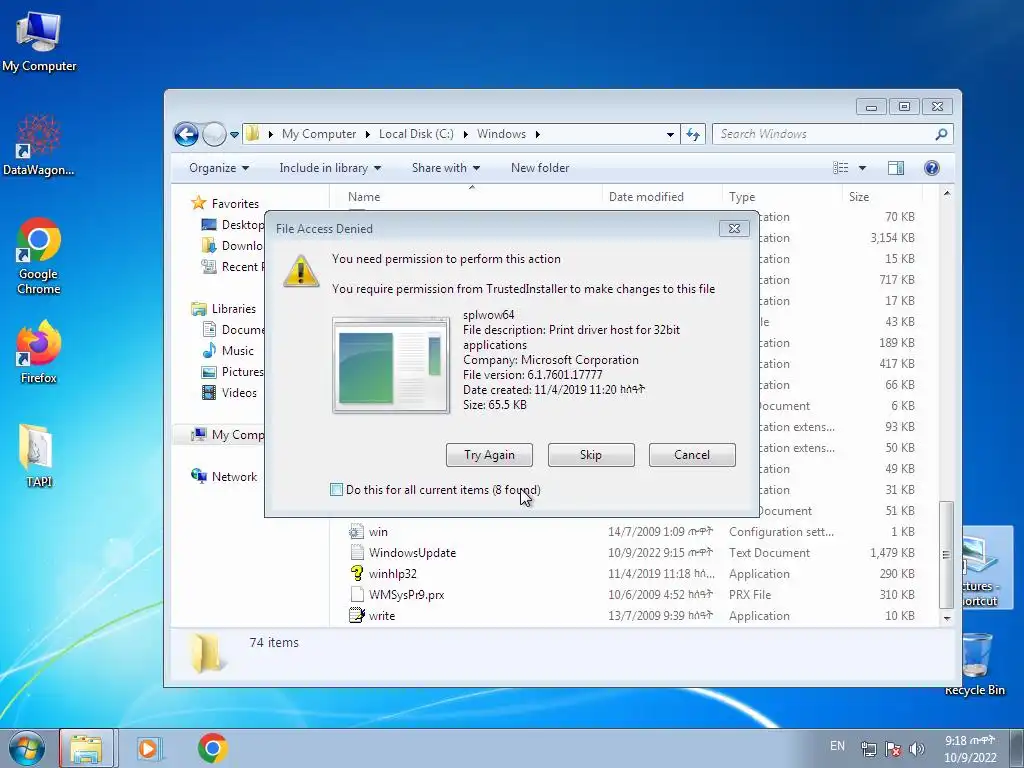
Task: Click warning icon in access denied dialog
Action: (301, 271)
